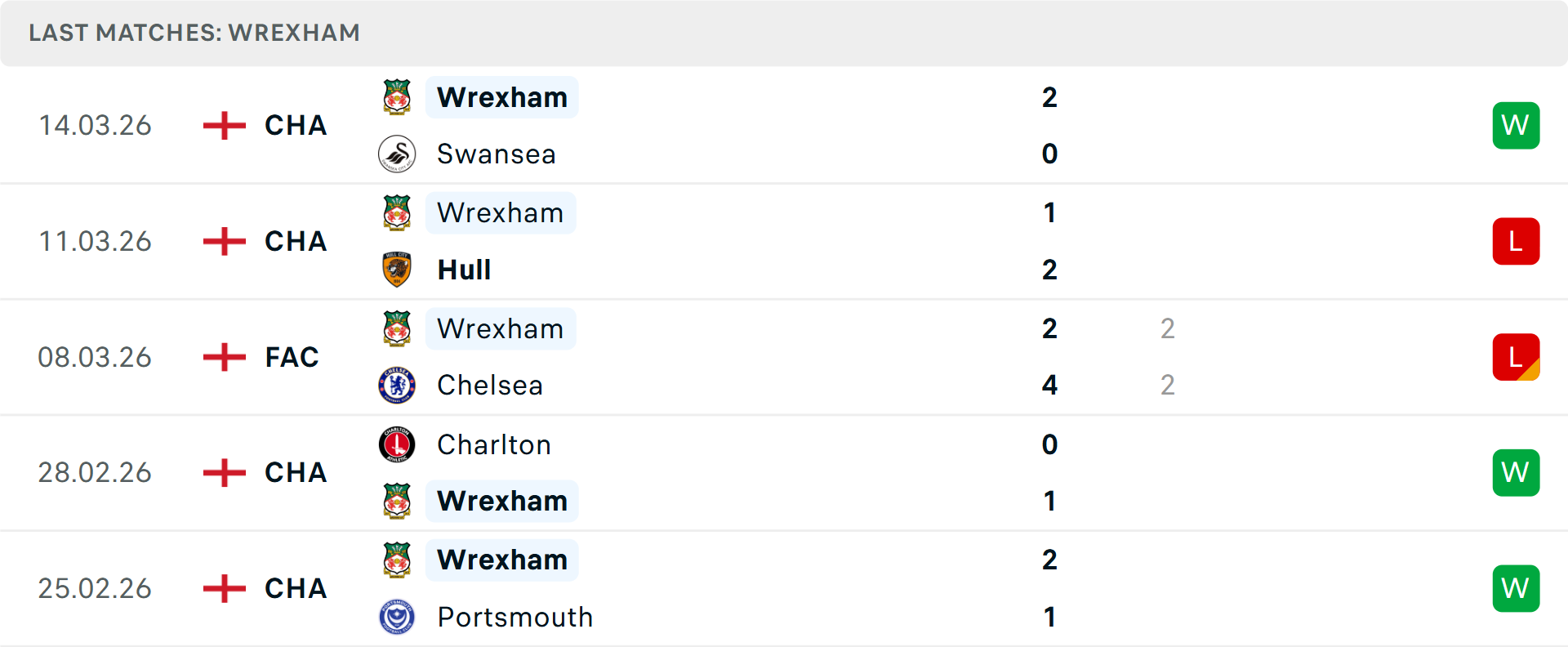The height and width of the screenshot is (647, 1568).
Task: Click the red L badge for the Hull match
Action: click(x=1517, y=241)
